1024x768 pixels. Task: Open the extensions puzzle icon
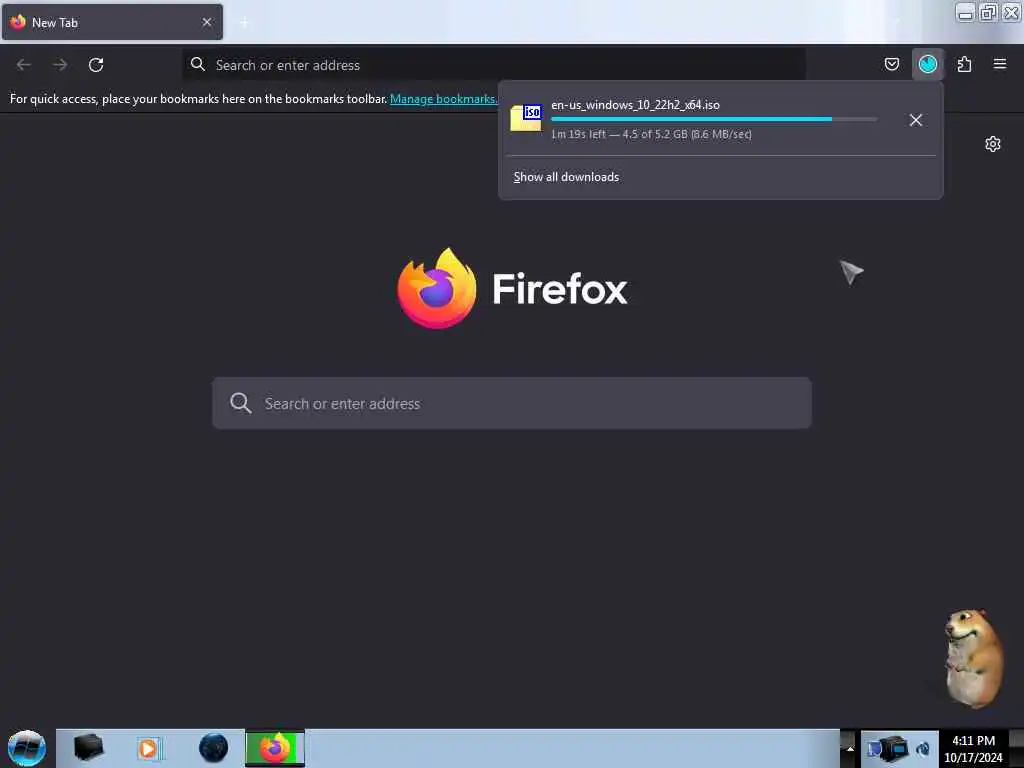tap(964, 64)
